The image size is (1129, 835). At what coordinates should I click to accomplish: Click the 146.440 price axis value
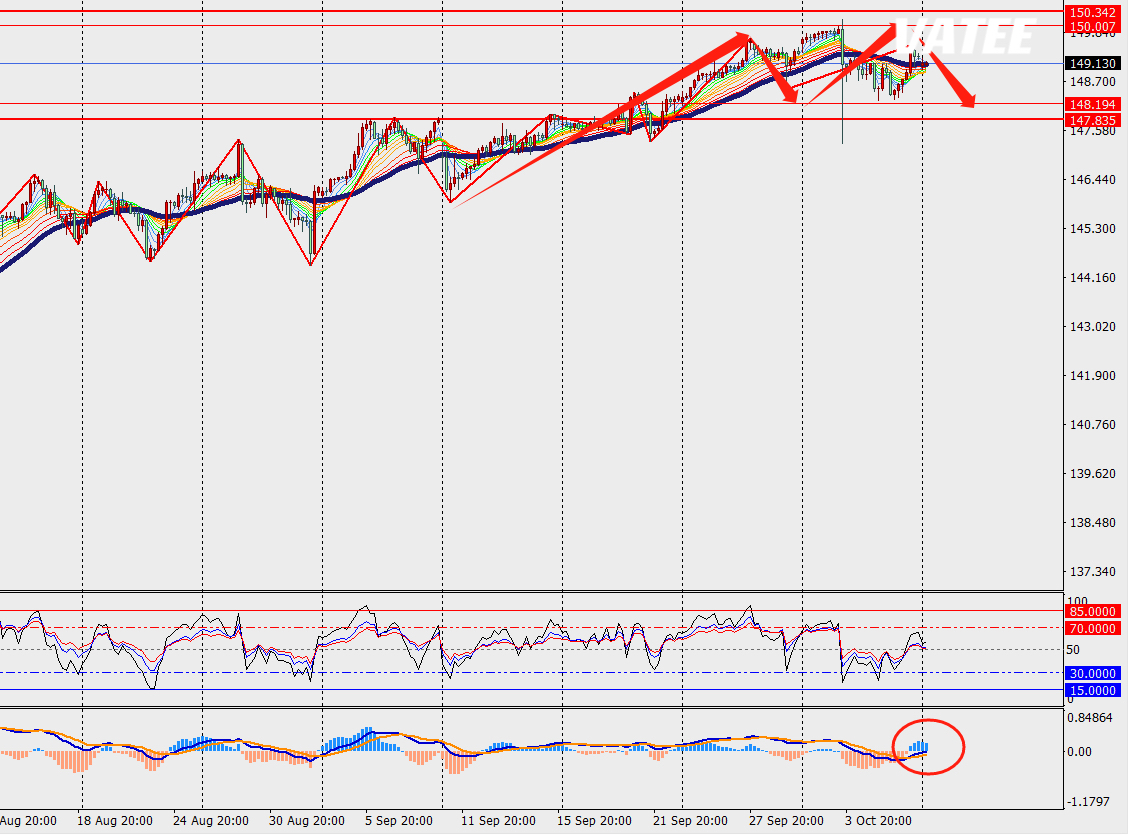pyautogui.click(x=1093, y=180)
